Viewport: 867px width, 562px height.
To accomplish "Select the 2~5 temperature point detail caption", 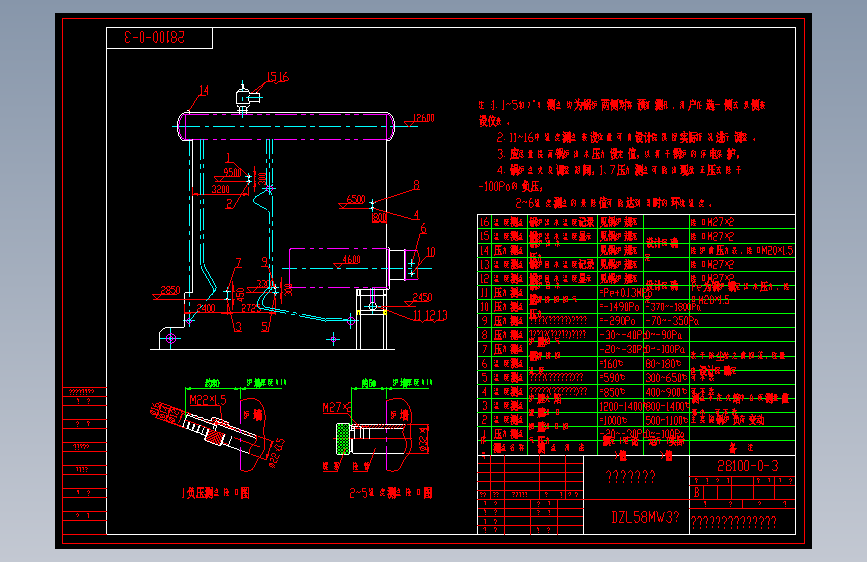I will pyautogui.click(x=391, y=493).
